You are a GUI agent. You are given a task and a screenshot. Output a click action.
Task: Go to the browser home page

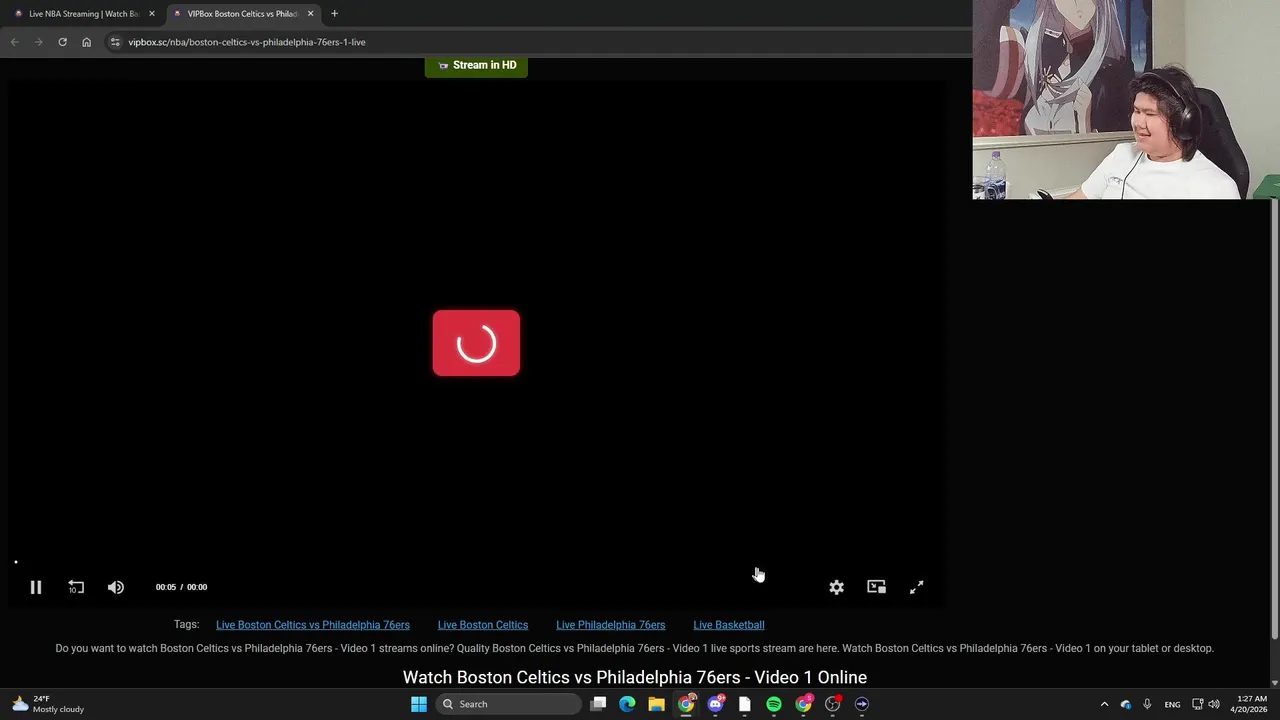click(x=86, y=42)
